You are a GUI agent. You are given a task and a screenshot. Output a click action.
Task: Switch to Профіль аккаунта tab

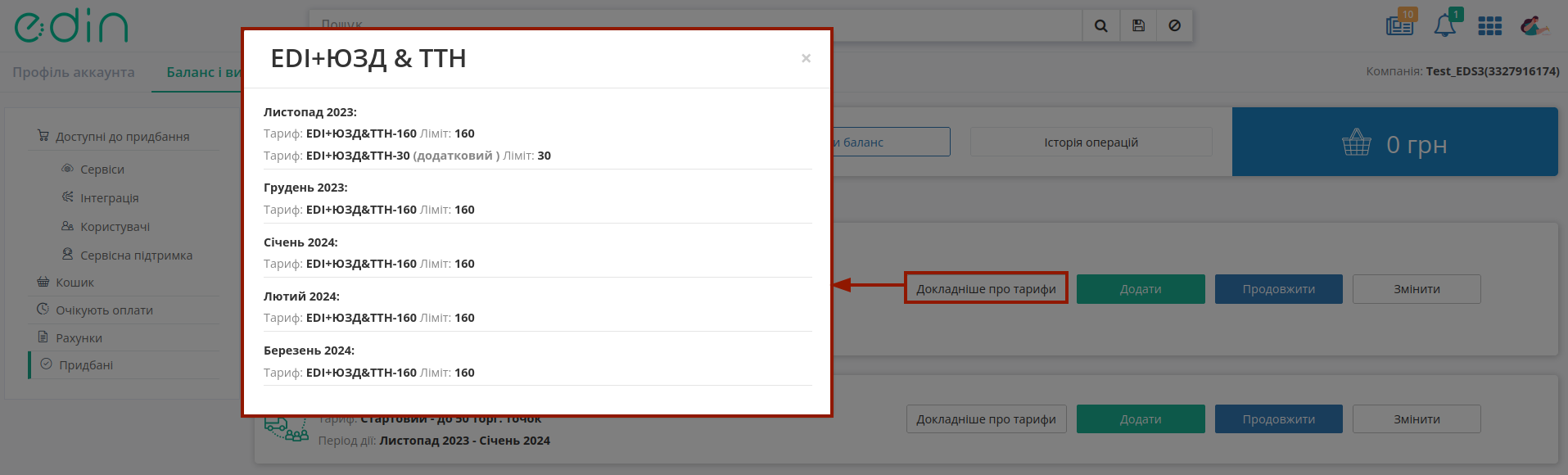click(74, 72)
